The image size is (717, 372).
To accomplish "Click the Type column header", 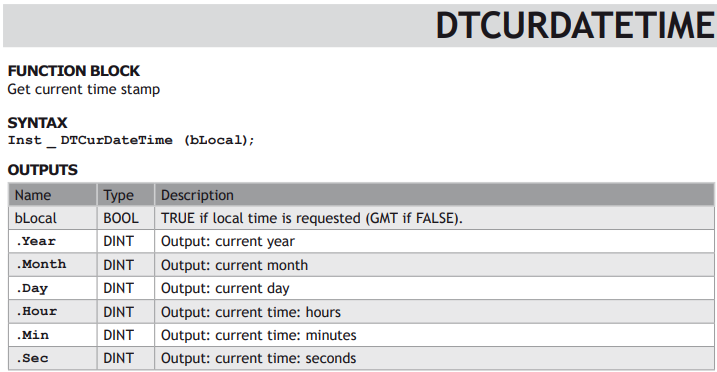I will point(126,195).
